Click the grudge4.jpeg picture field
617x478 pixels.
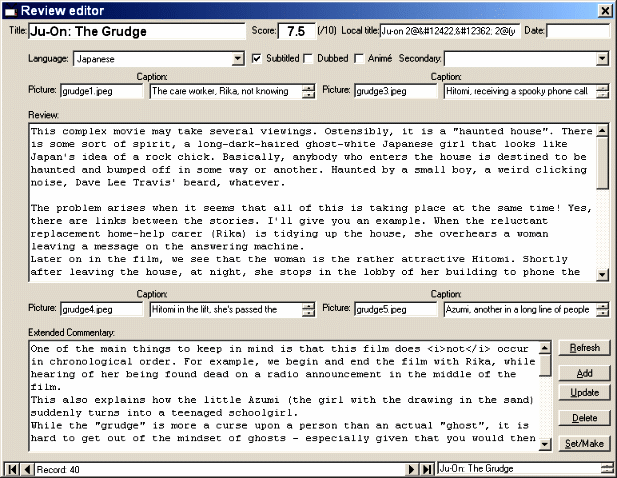point(102,310)
